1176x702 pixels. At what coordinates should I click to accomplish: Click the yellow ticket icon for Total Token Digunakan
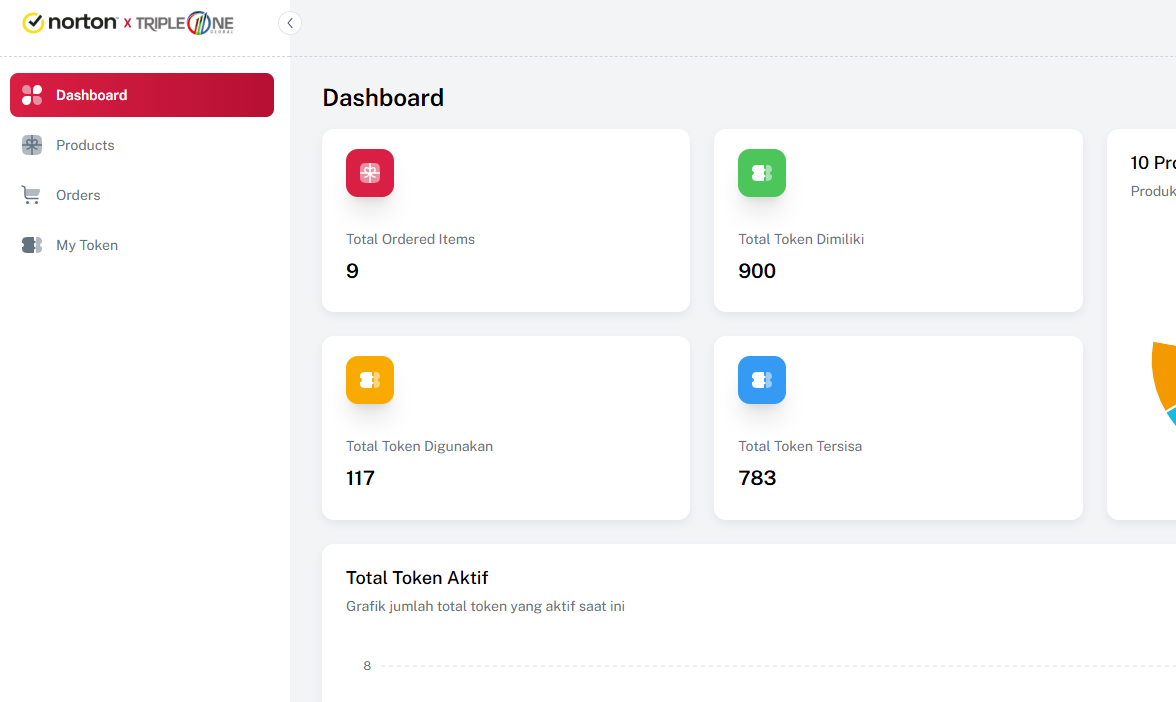tap(370, 380)
